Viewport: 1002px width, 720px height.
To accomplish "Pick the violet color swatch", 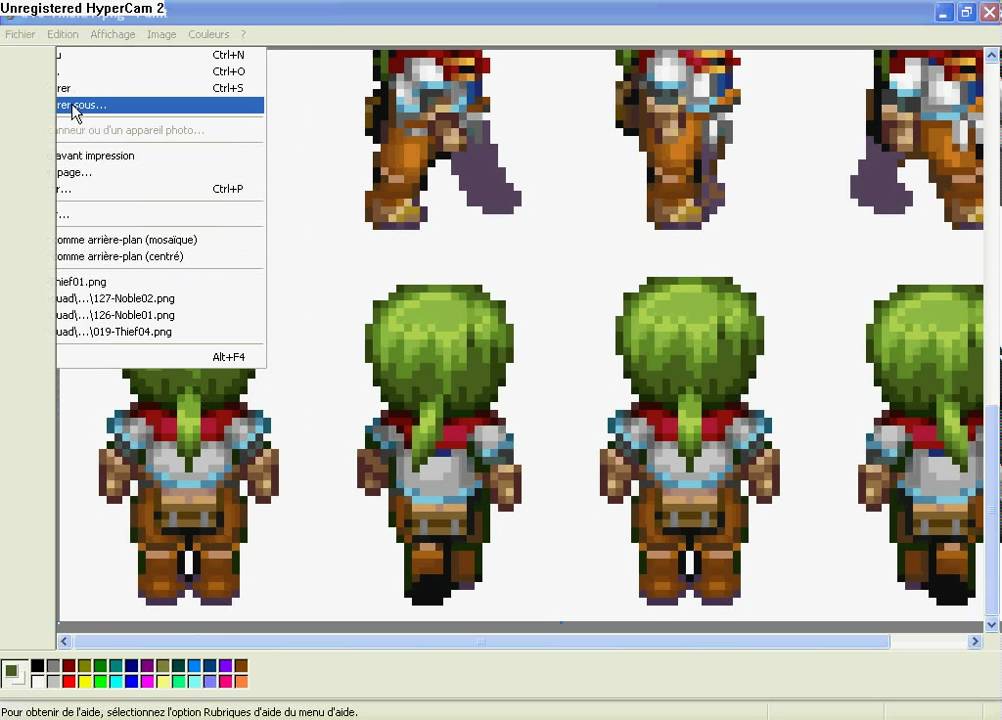I will coord(226,666).
